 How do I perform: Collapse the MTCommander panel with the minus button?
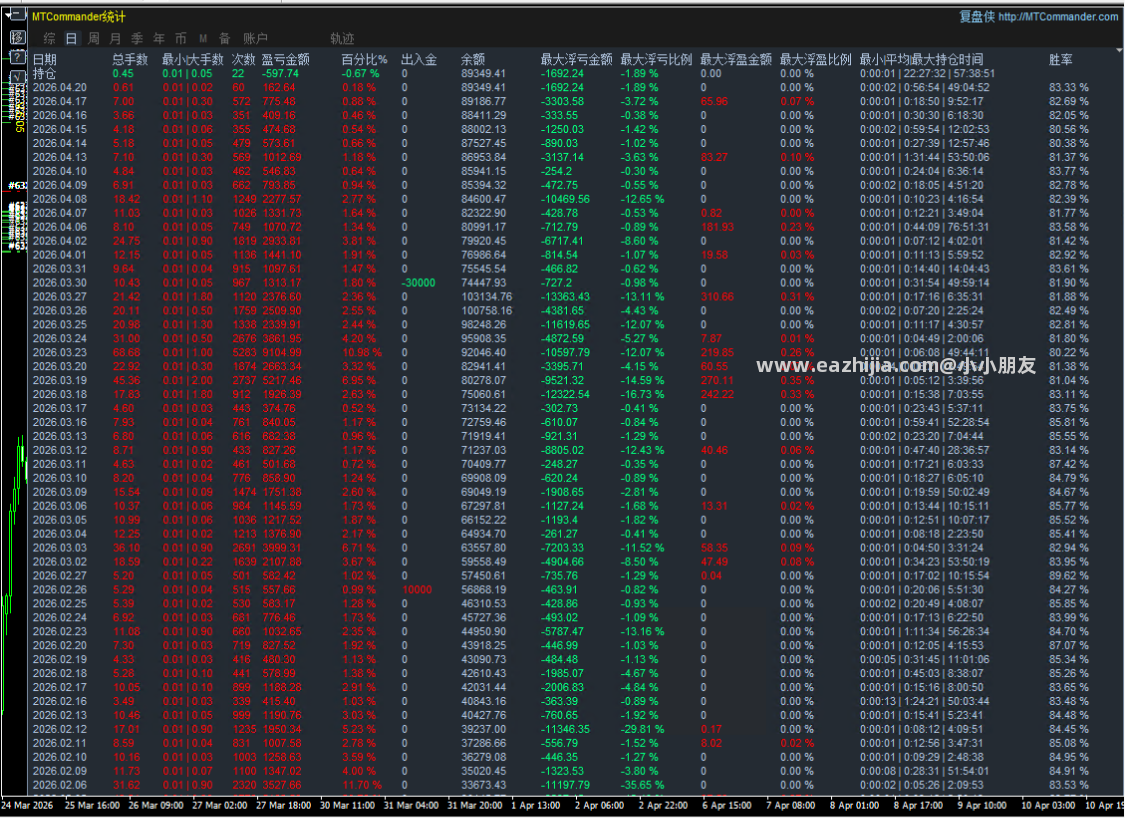click(x=16, y=15)
